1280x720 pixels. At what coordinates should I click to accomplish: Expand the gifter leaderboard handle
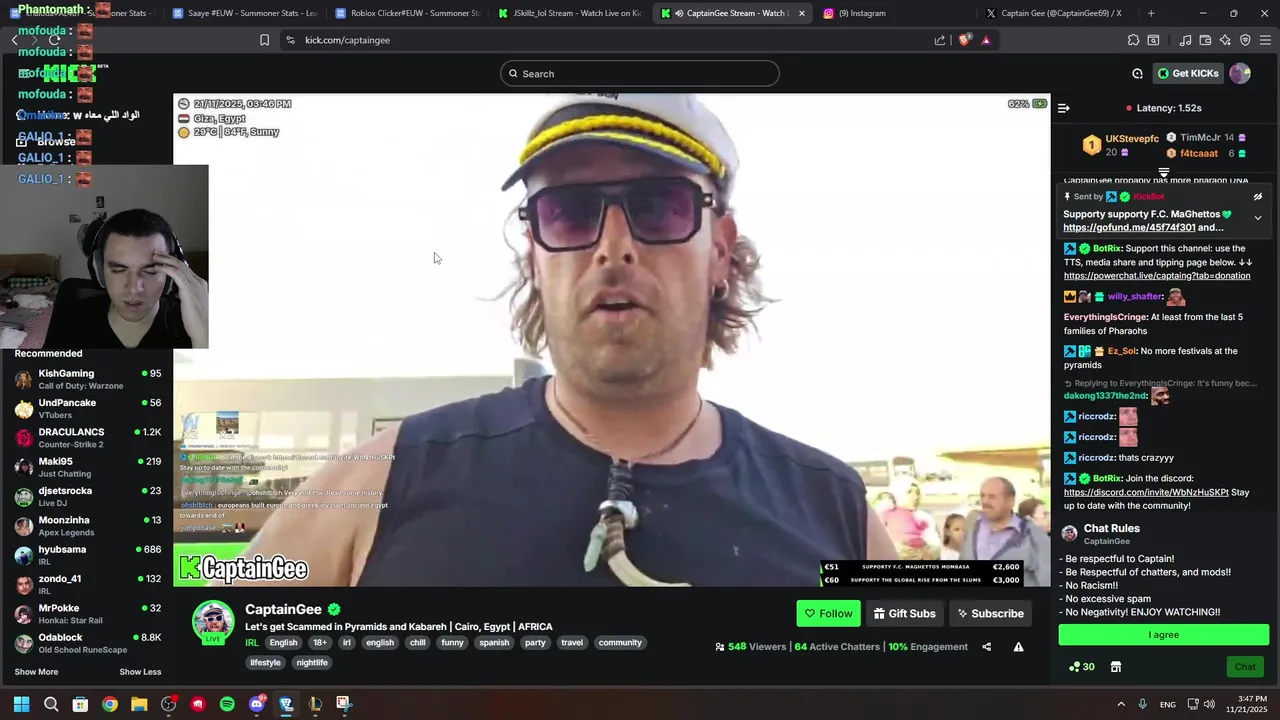tap(1164, 173)
